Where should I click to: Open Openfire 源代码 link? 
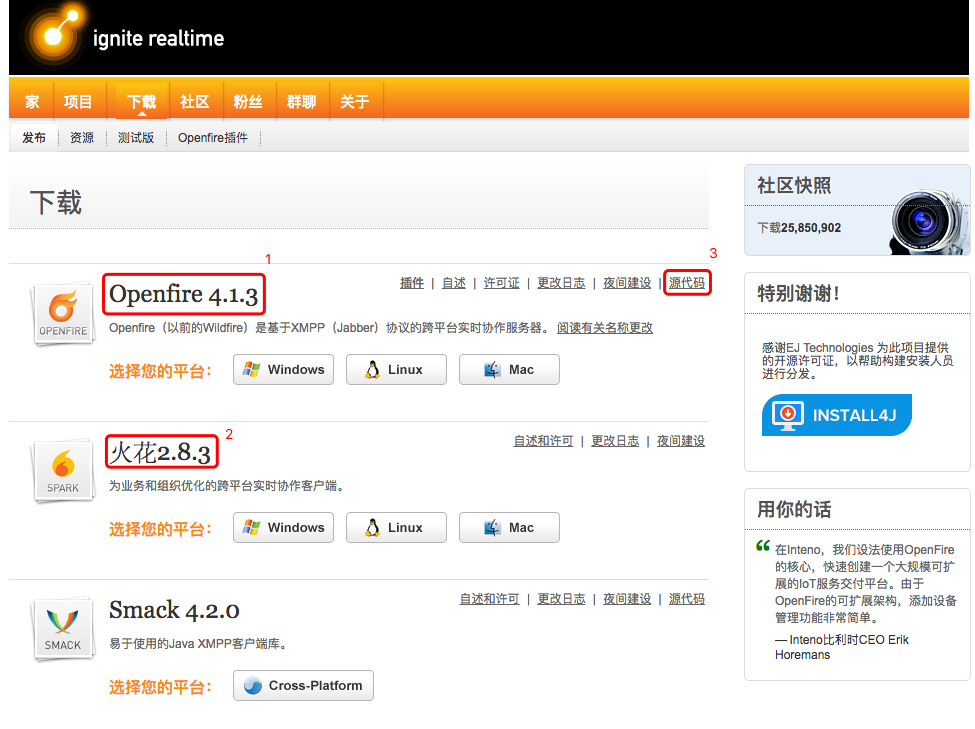tap(687, 283)
